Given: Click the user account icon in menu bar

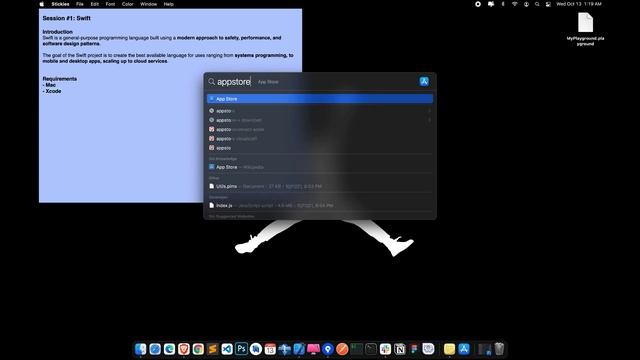Looking at the screenshot, I should (526, 4).
